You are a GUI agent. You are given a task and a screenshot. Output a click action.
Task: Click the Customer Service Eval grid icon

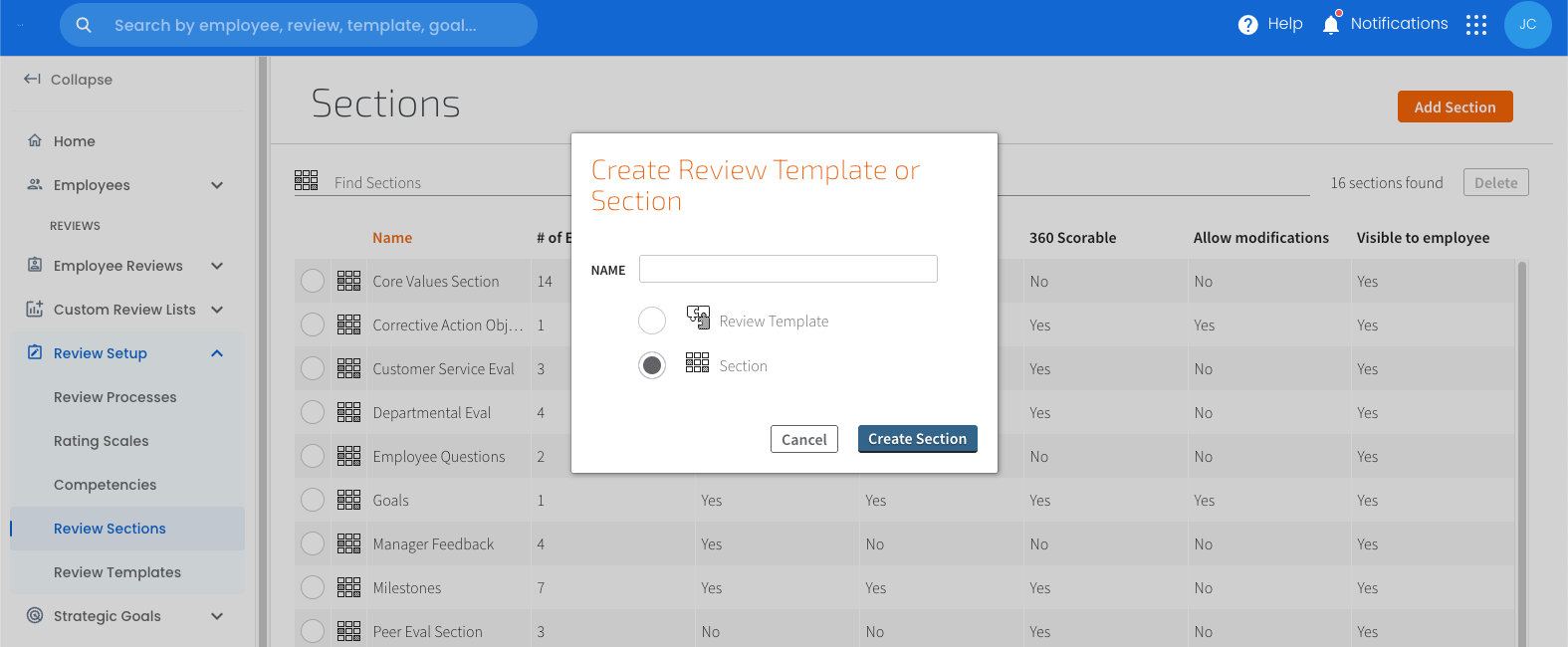tap(348, 368)
